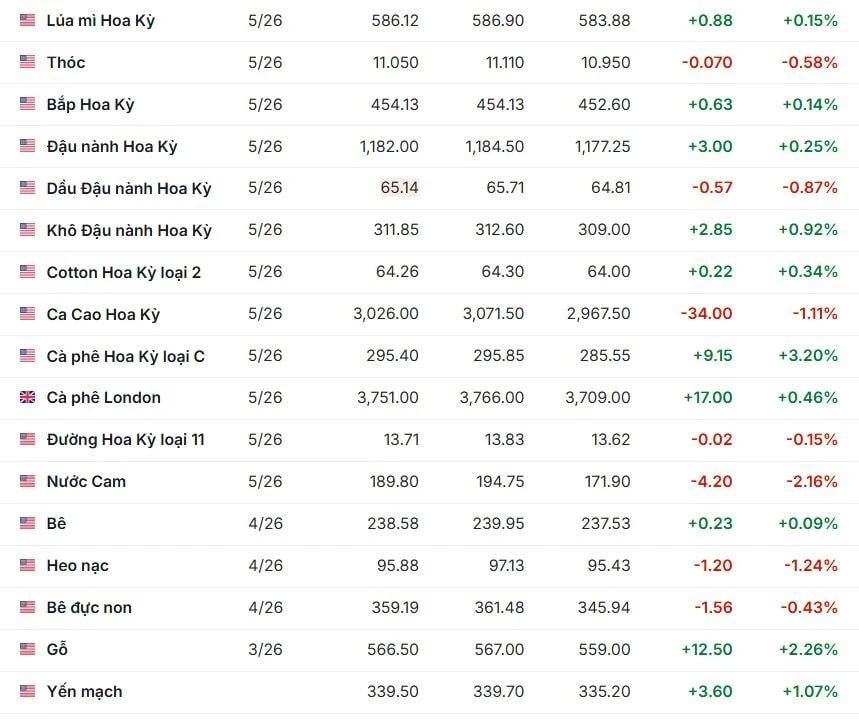Image resolution: width=859 pixels, height=720 pixels.
Task: Click the US flag beside Gỗ
Action: coord(27,650)
